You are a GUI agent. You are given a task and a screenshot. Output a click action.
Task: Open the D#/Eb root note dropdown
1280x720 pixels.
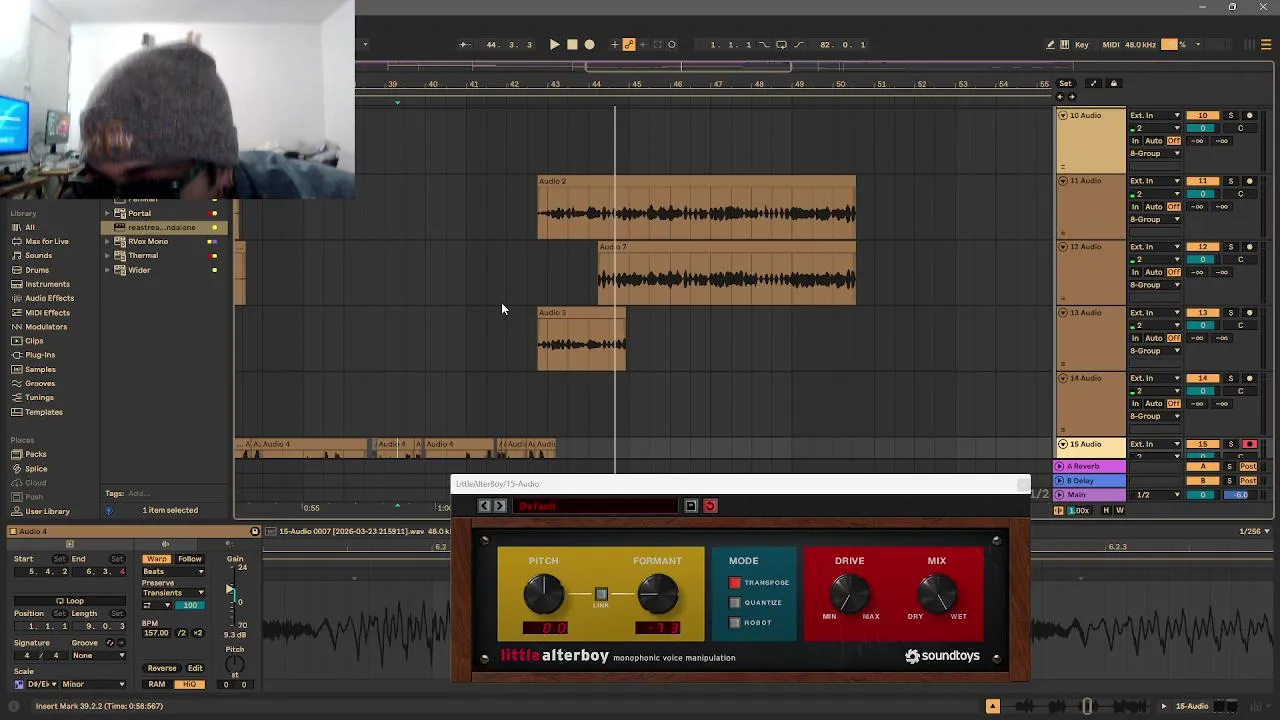pos(41,684)
